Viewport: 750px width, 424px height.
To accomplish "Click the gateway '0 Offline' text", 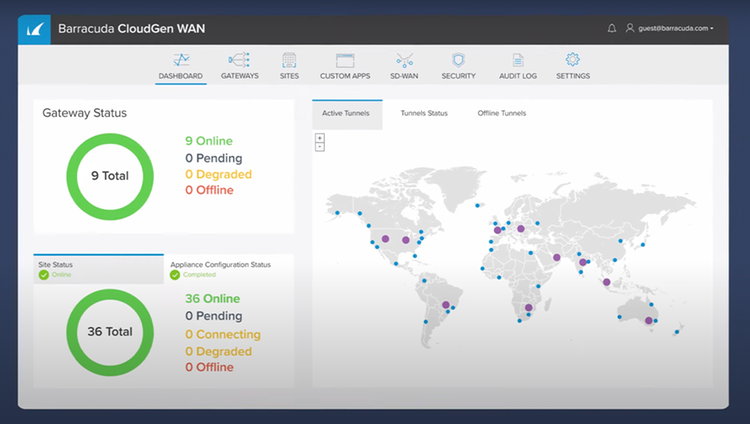I will point(210,190).
